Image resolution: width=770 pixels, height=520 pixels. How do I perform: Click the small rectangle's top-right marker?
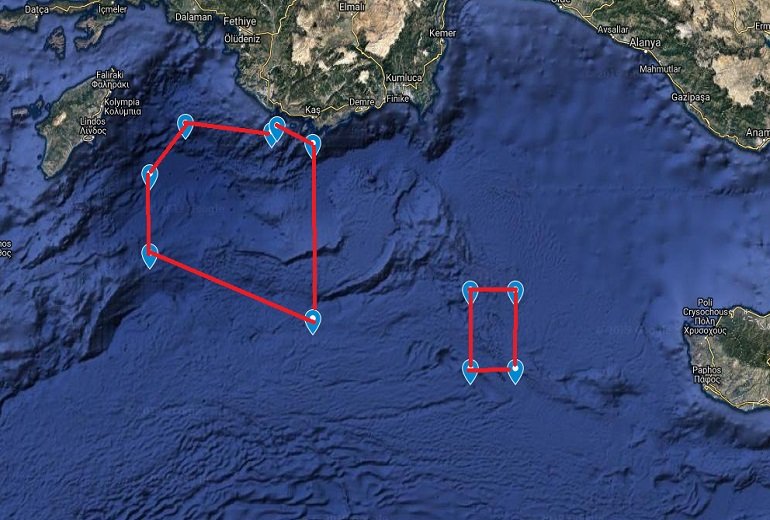click(515, 293)
